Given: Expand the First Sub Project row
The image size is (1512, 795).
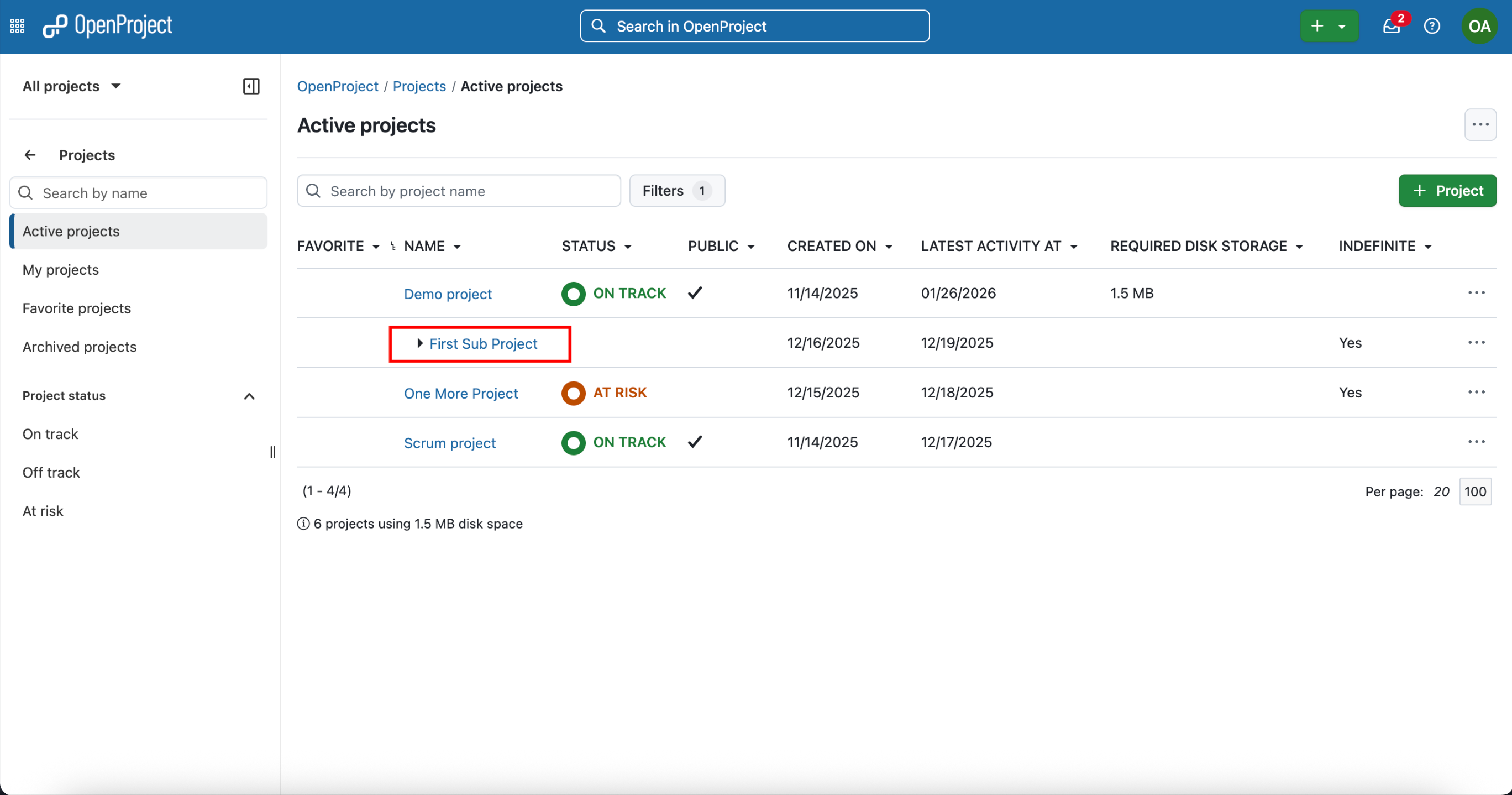Looking at the screenshot, I should point(419,343).
